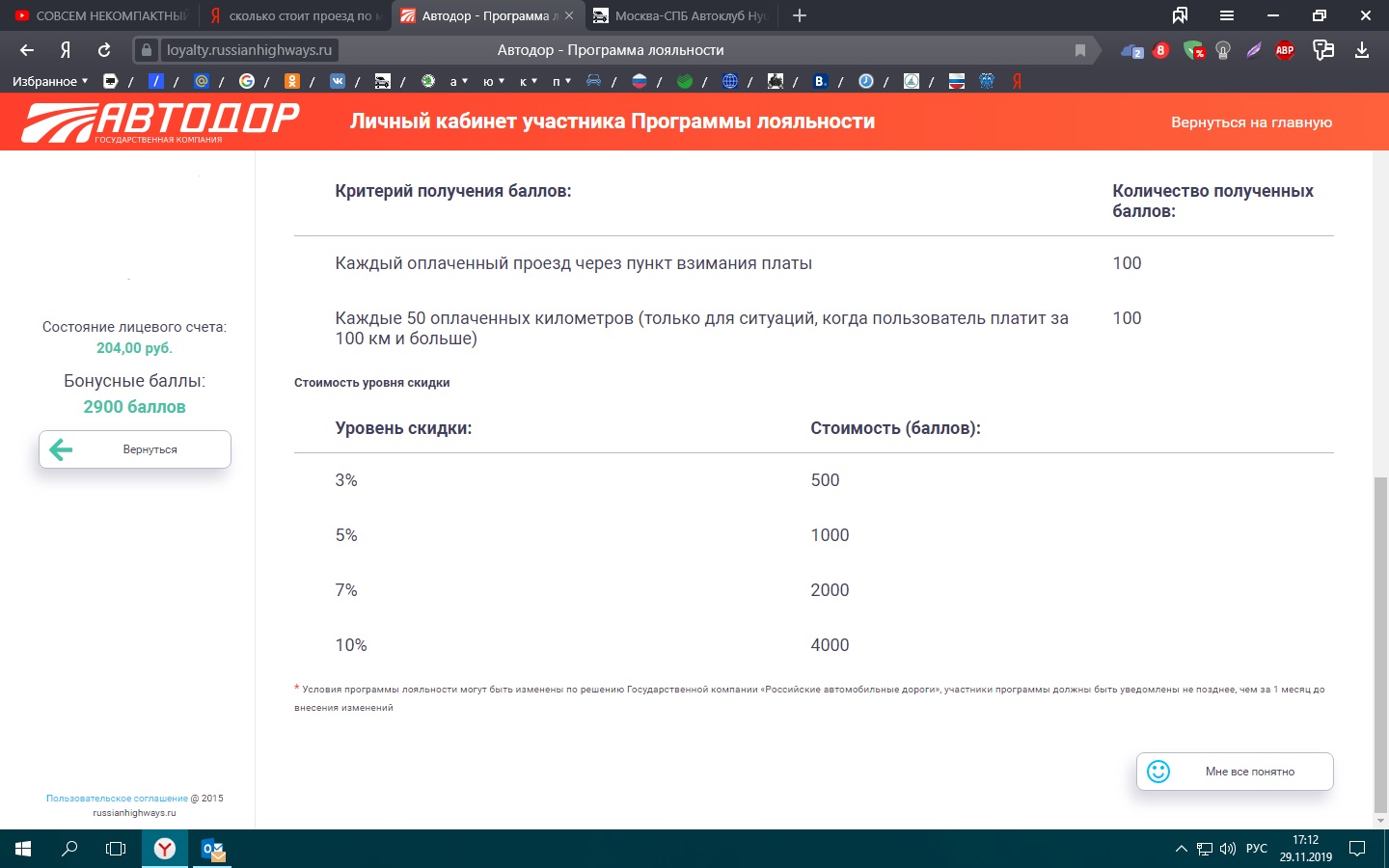1389x868 pixels.
Task: Open the Odnoklassniki bookmark icon
Action: pyautogui.click(x=292, y=81)
